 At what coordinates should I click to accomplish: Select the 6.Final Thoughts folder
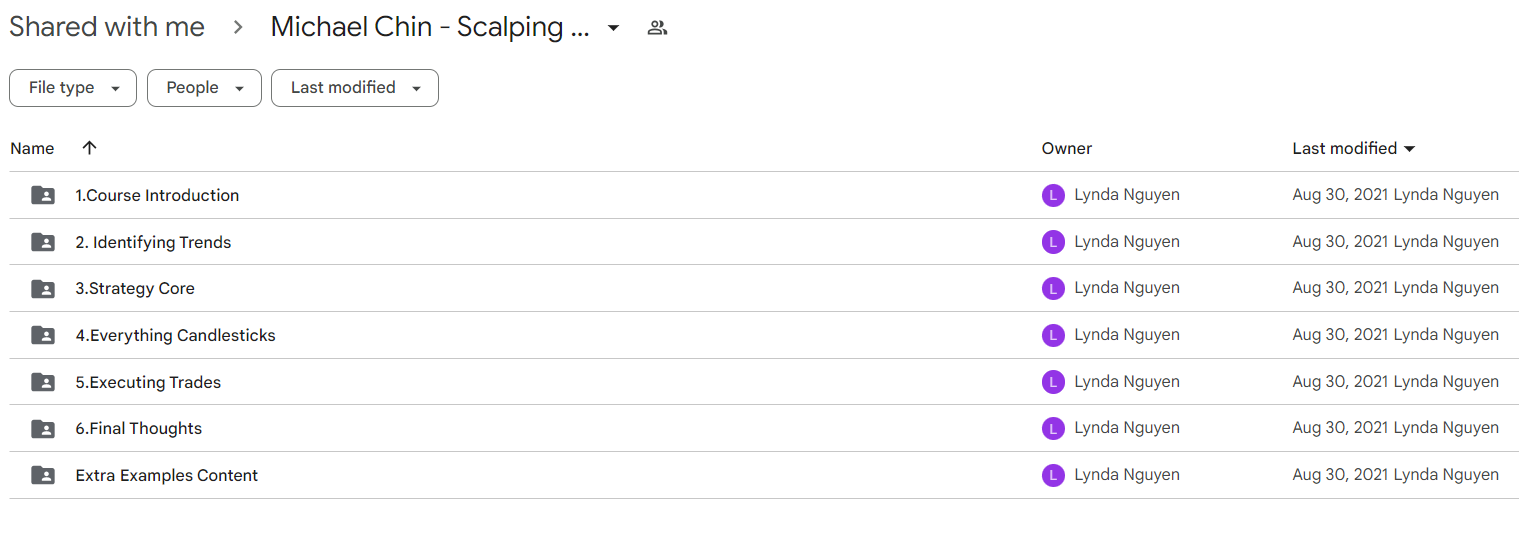(x=138, y=428)
